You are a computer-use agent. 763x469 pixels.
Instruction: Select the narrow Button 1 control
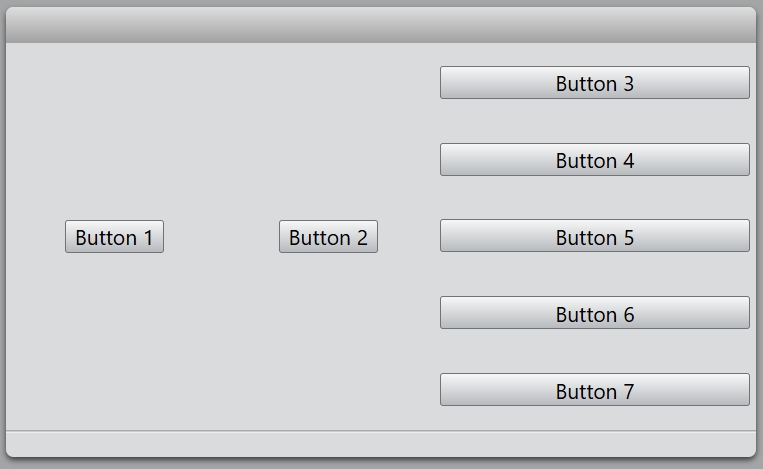[114, 237]
